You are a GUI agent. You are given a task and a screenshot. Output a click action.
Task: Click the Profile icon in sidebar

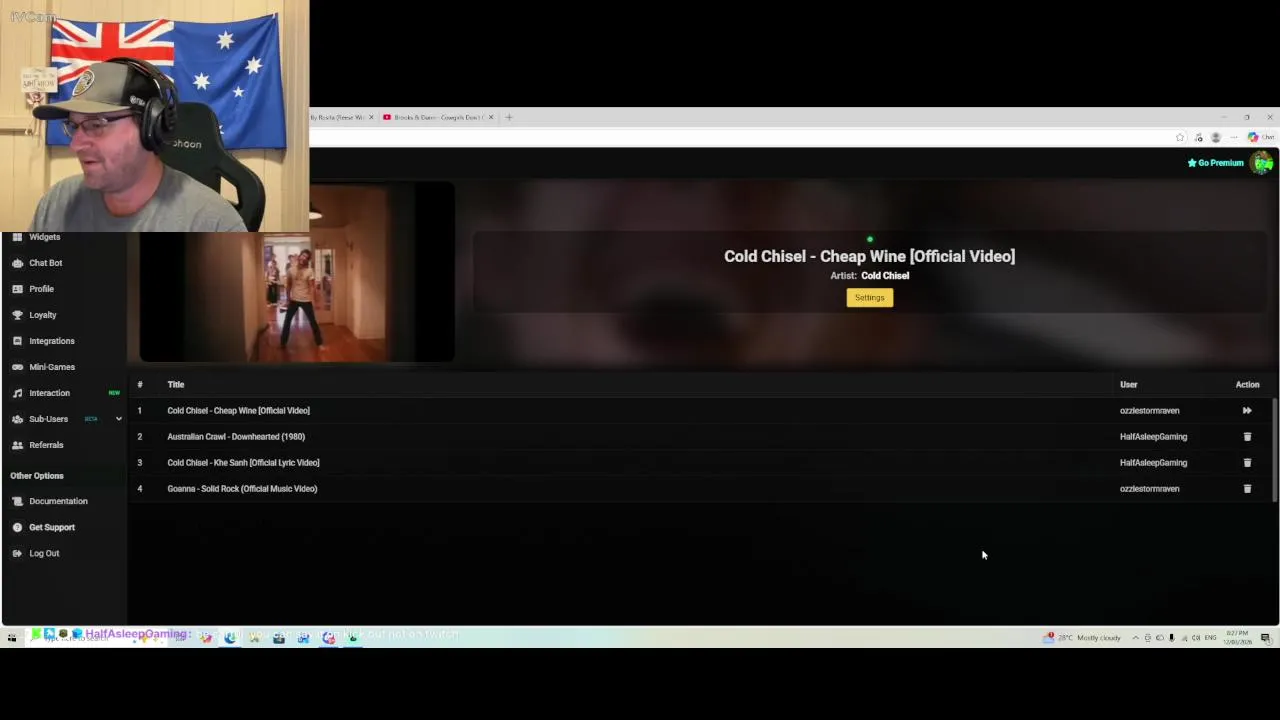pyautogui.click(x=17, y=289)
